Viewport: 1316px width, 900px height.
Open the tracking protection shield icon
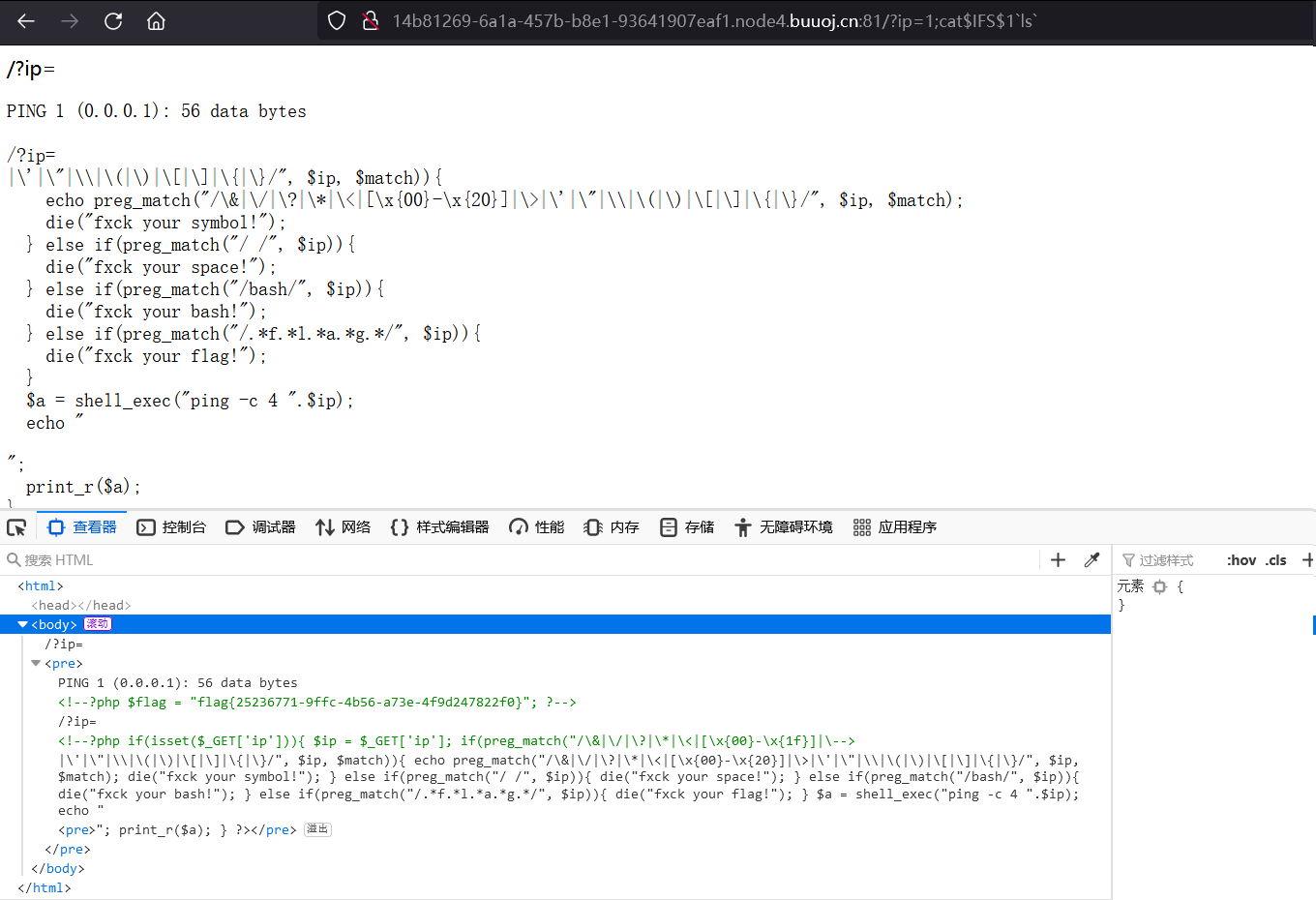(x=337, y=21)
